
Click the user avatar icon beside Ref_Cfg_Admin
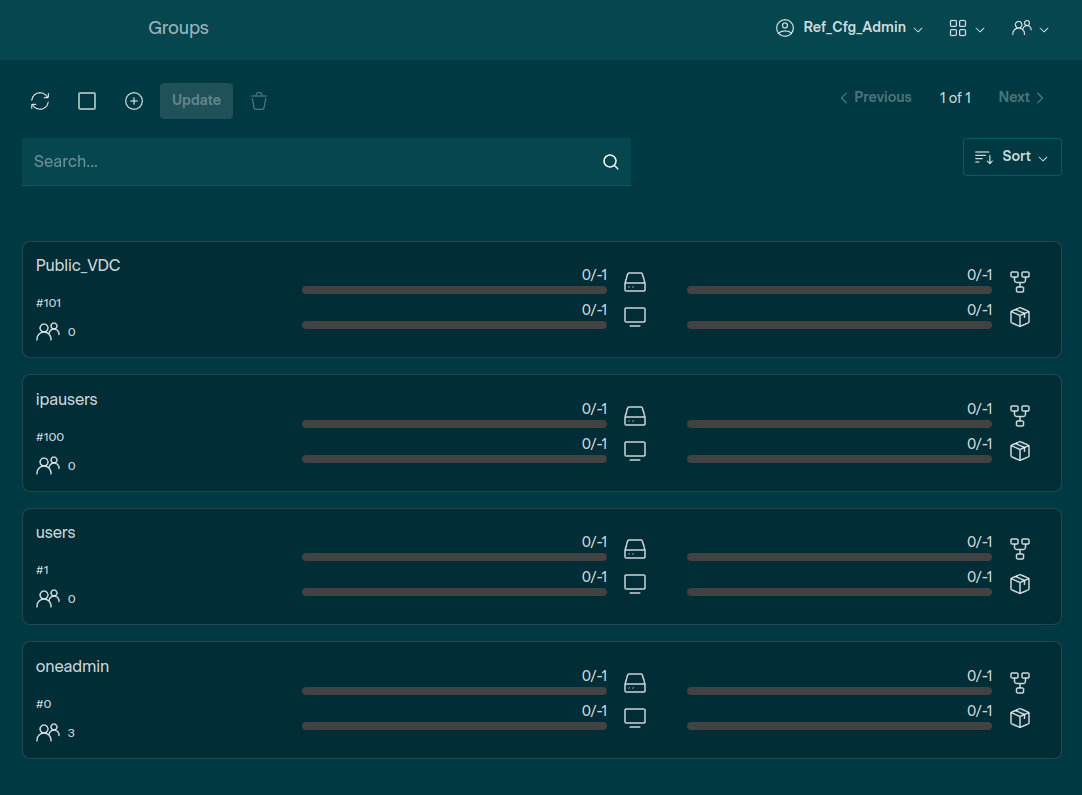click(x=785, y=28)
